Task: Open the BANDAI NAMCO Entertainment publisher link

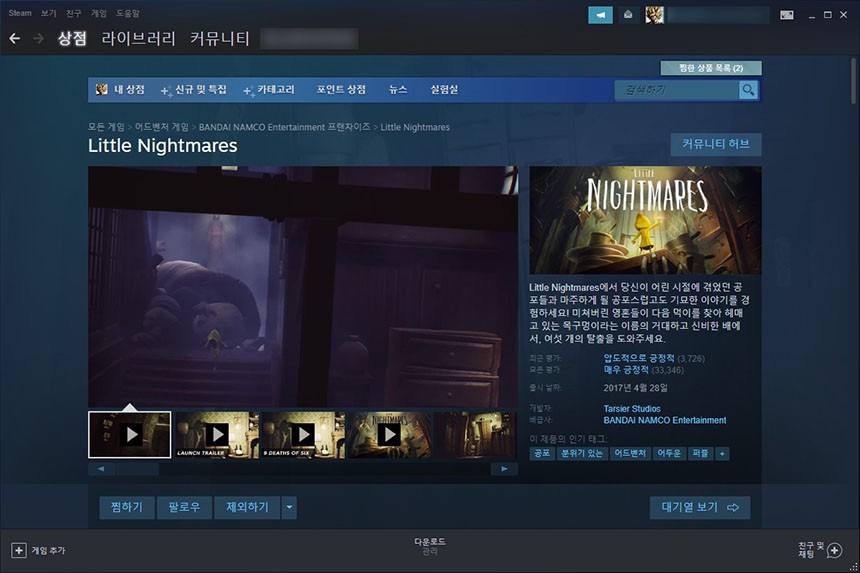Action: coord(665,420)
